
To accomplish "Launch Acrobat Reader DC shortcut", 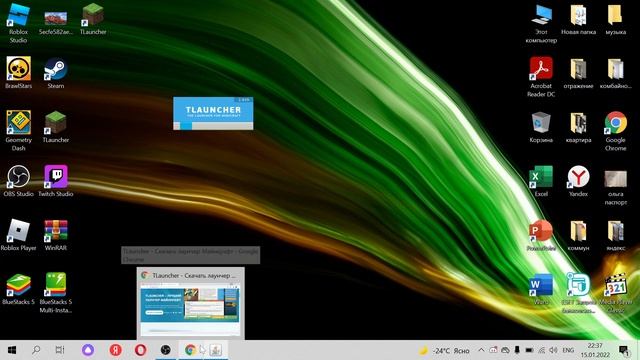I will point(541,77).
